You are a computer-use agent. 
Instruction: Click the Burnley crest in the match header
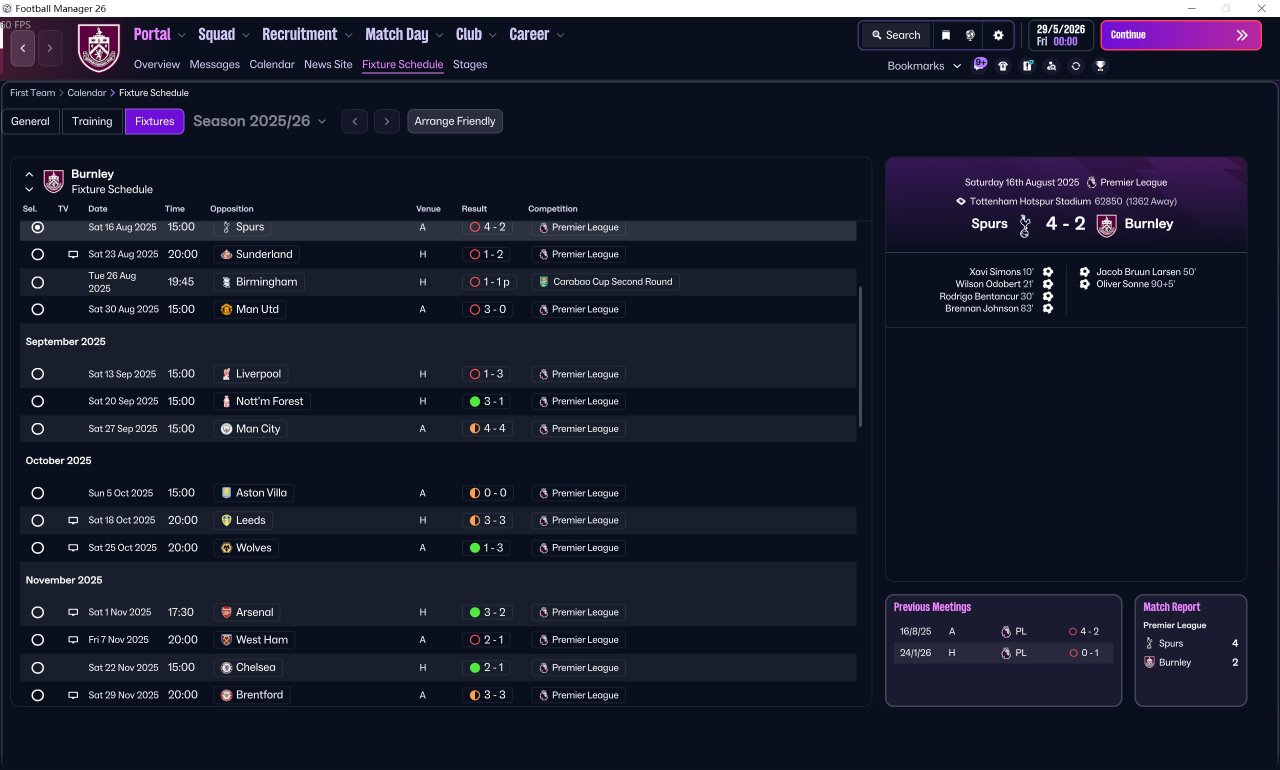1106,225
